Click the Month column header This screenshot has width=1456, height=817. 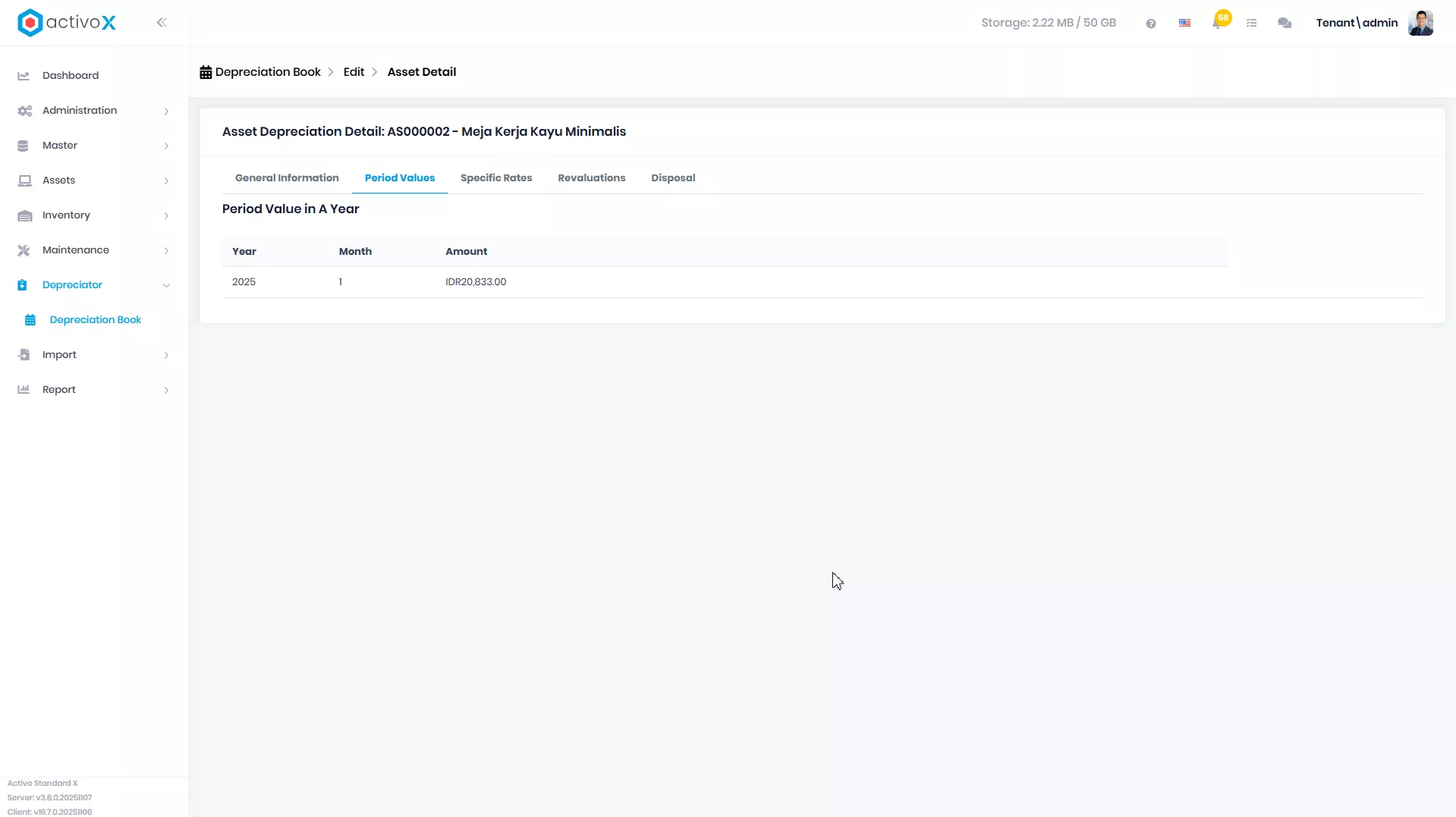pos(355,252)
